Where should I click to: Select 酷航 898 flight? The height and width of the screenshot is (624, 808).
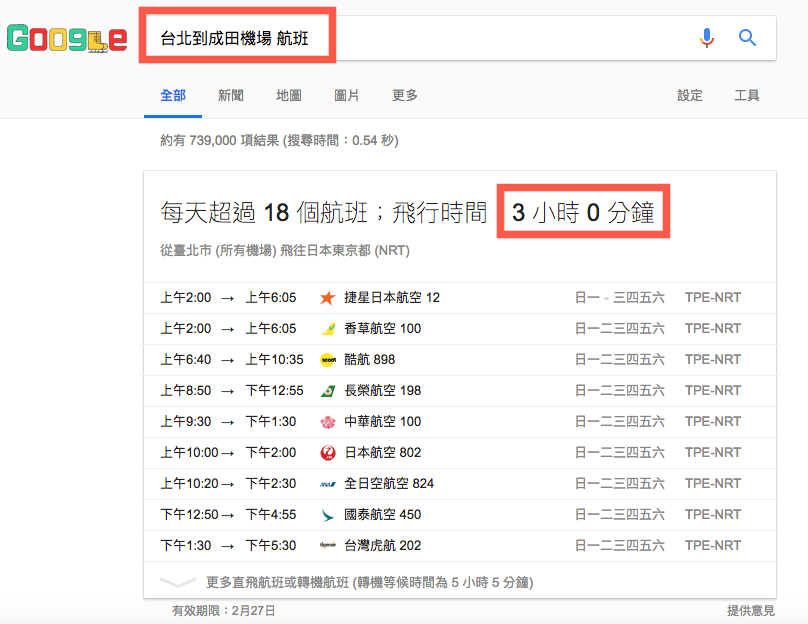[x=460, y=360]
